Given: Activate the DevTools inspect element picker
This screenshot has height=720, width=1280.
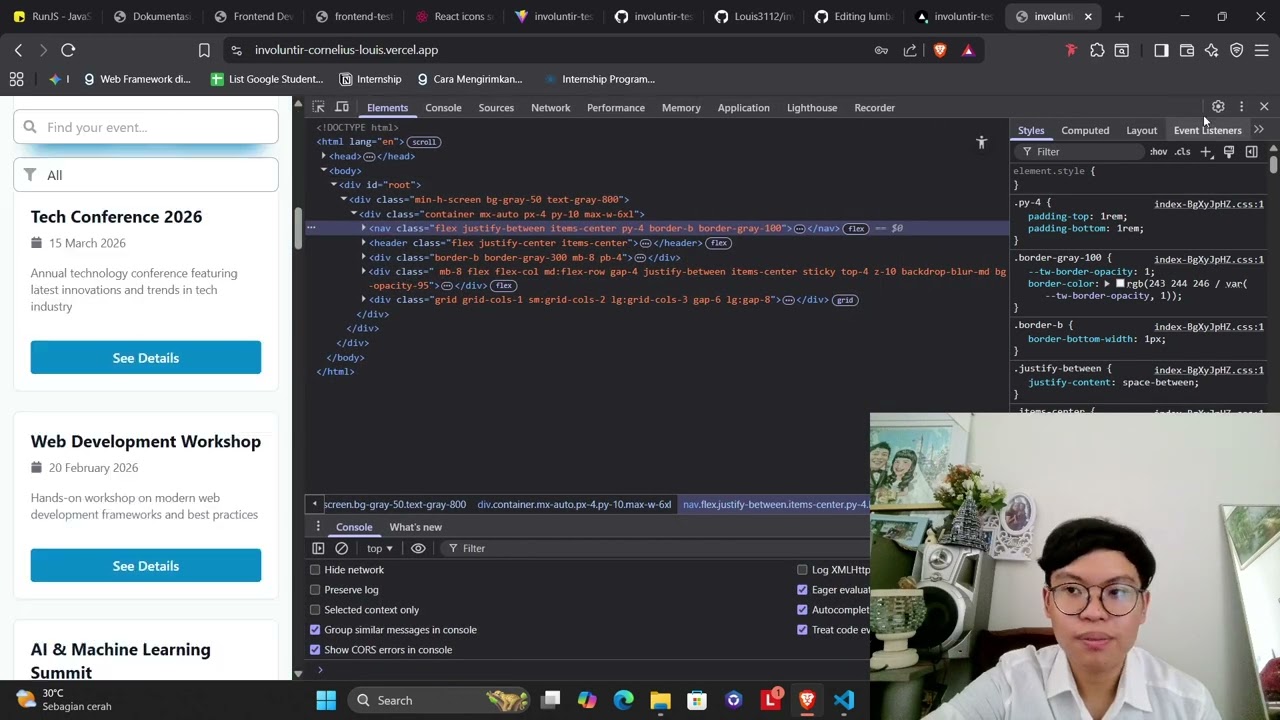Looking at the screenshot, I should [x=318, y=107].
